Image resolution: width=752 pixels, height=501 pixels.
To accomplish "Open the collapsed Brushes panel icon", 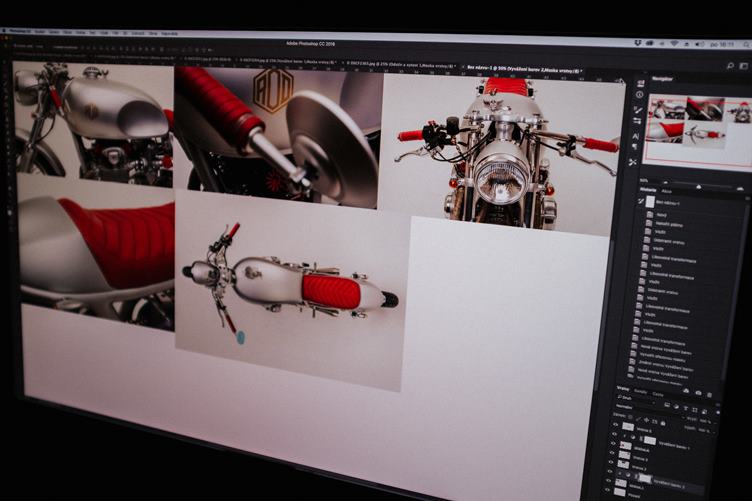I will click(638, 110).
